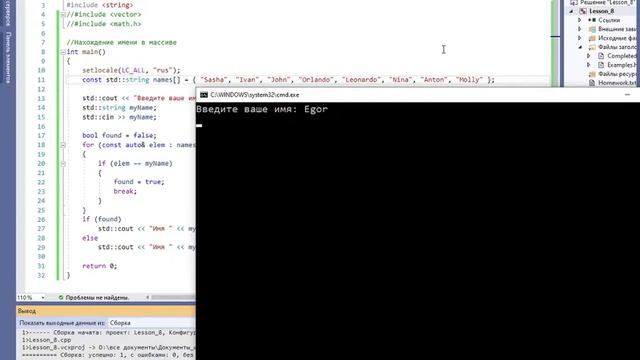
Task: Click the Файлы ресурсов folder icon
Action: pos(592,74)
